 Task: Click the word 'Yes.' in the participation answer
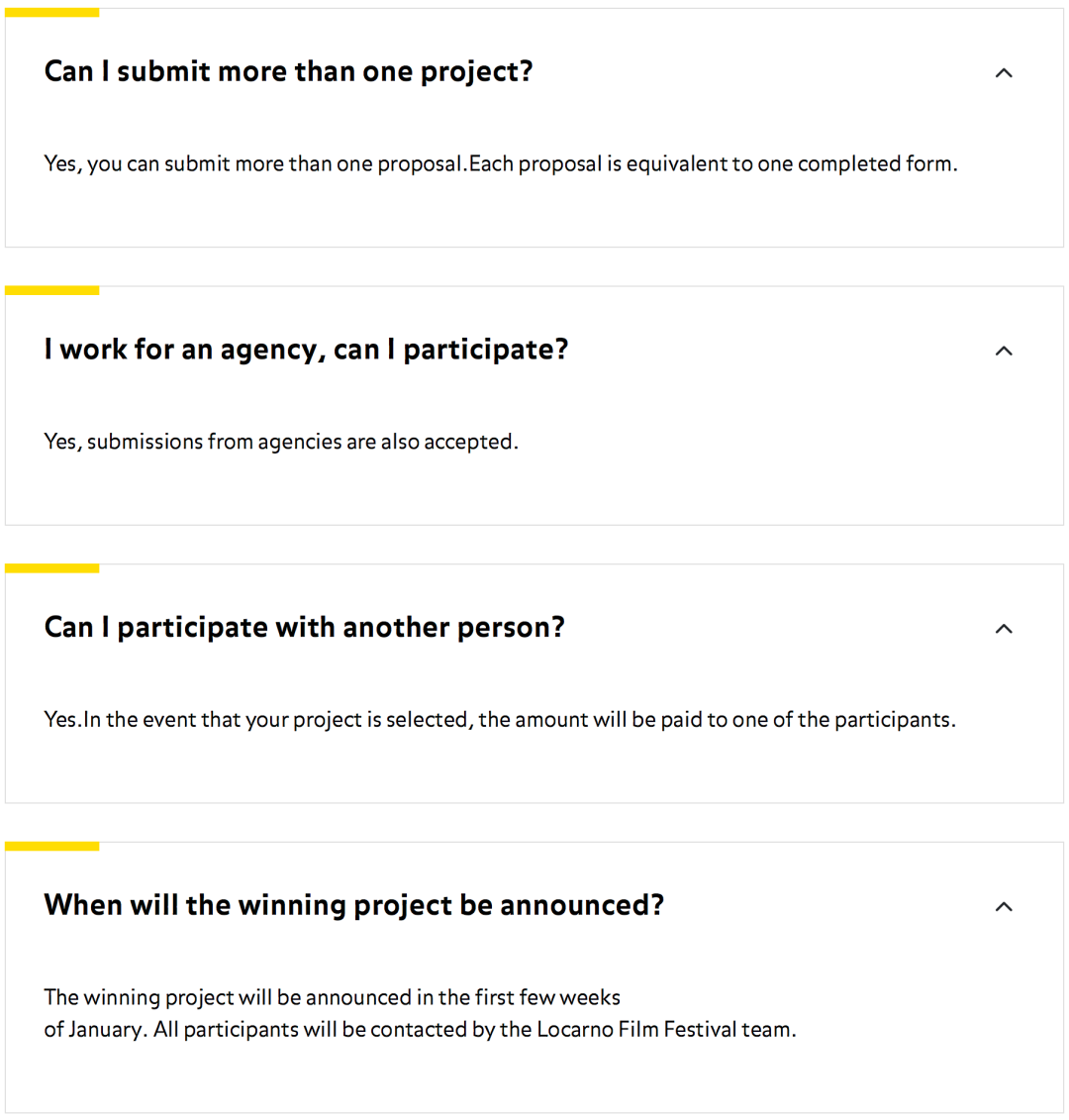pos(62,720)
